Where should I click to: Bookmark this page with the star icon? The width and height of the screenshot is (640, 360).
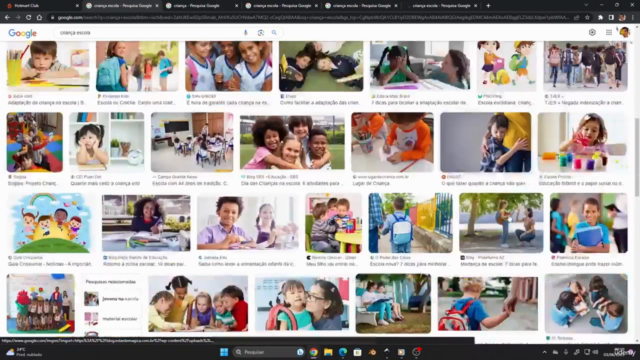click(x=587, y=18)
